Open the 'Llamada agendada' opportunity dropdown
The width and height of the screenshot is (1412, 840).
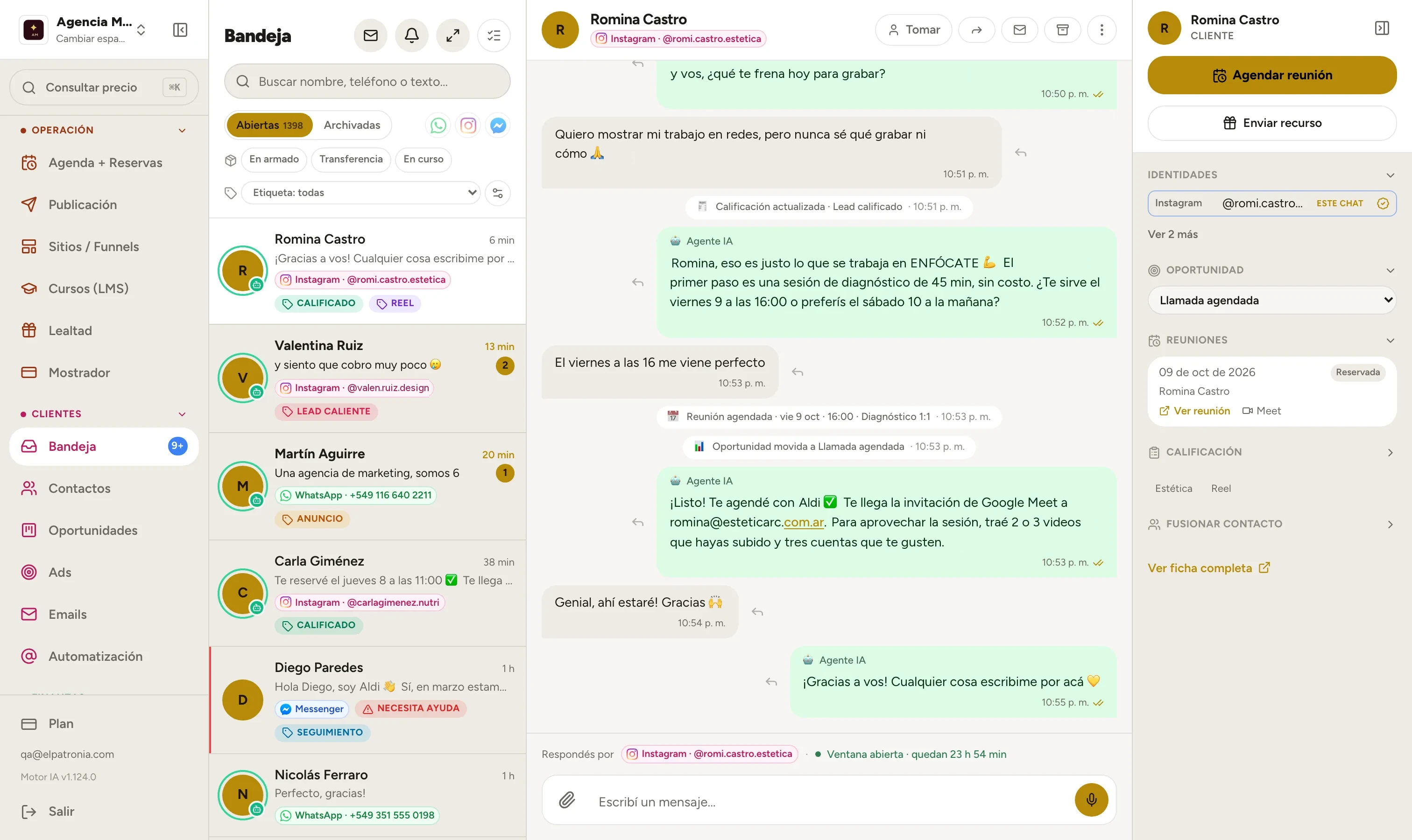pyautogui.click(x=1271, y=301)
